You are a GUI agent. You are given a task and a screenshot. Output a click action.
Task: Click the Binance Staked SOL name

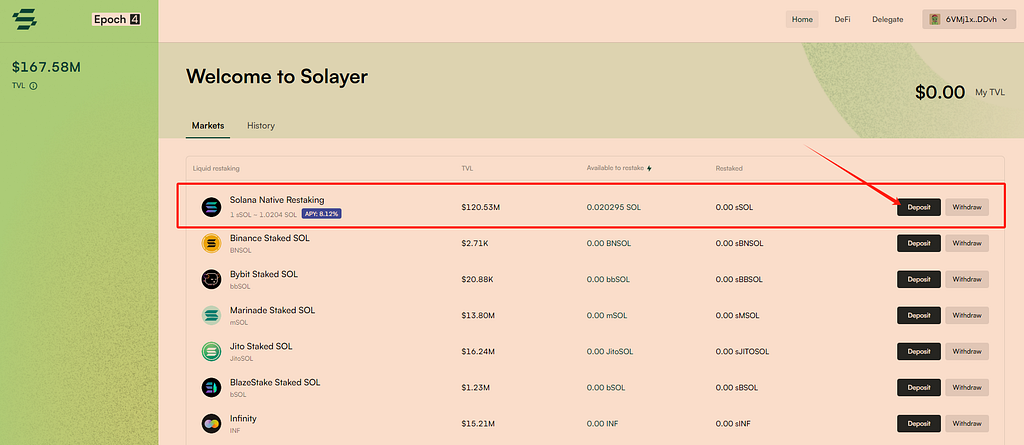click(x=270, y=239)
